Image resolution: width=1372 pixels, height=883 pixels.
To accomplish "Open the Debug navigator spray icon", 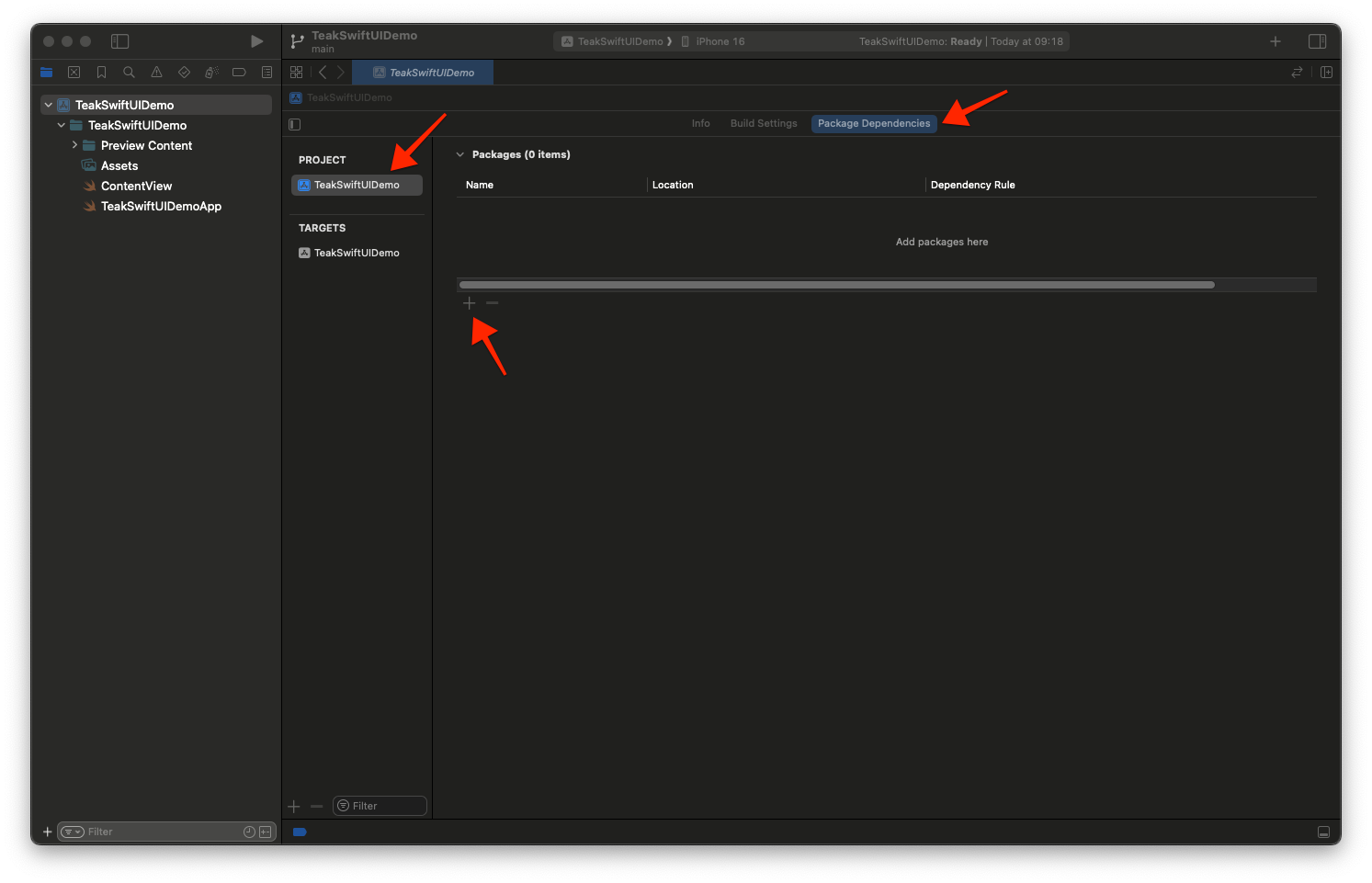I will click(211, 72).
